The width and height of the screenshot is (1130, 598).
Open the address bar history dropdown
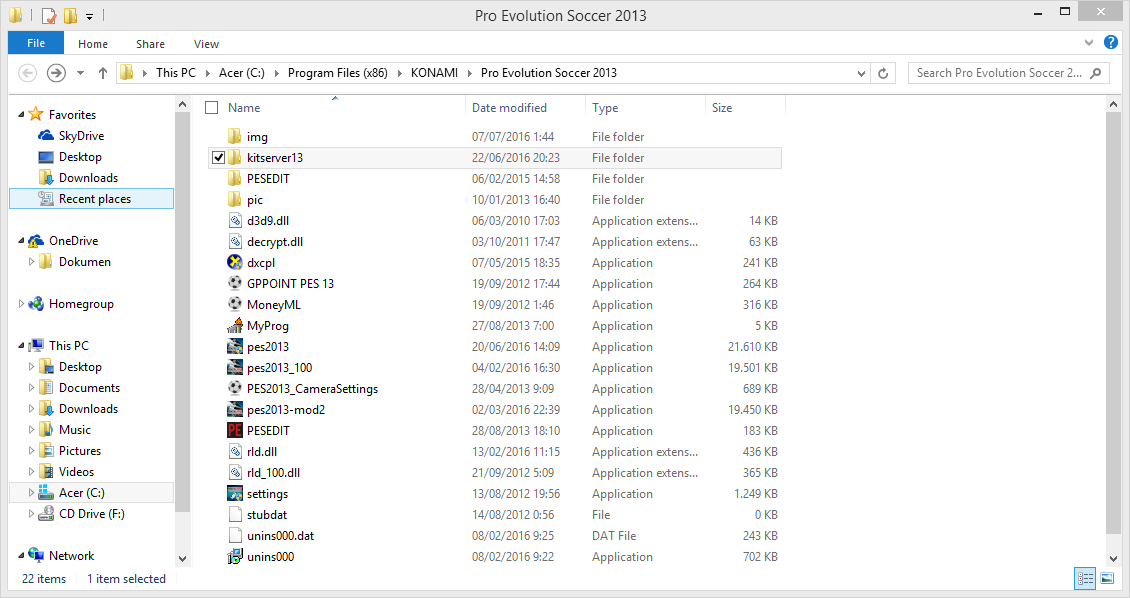[862, 73]
